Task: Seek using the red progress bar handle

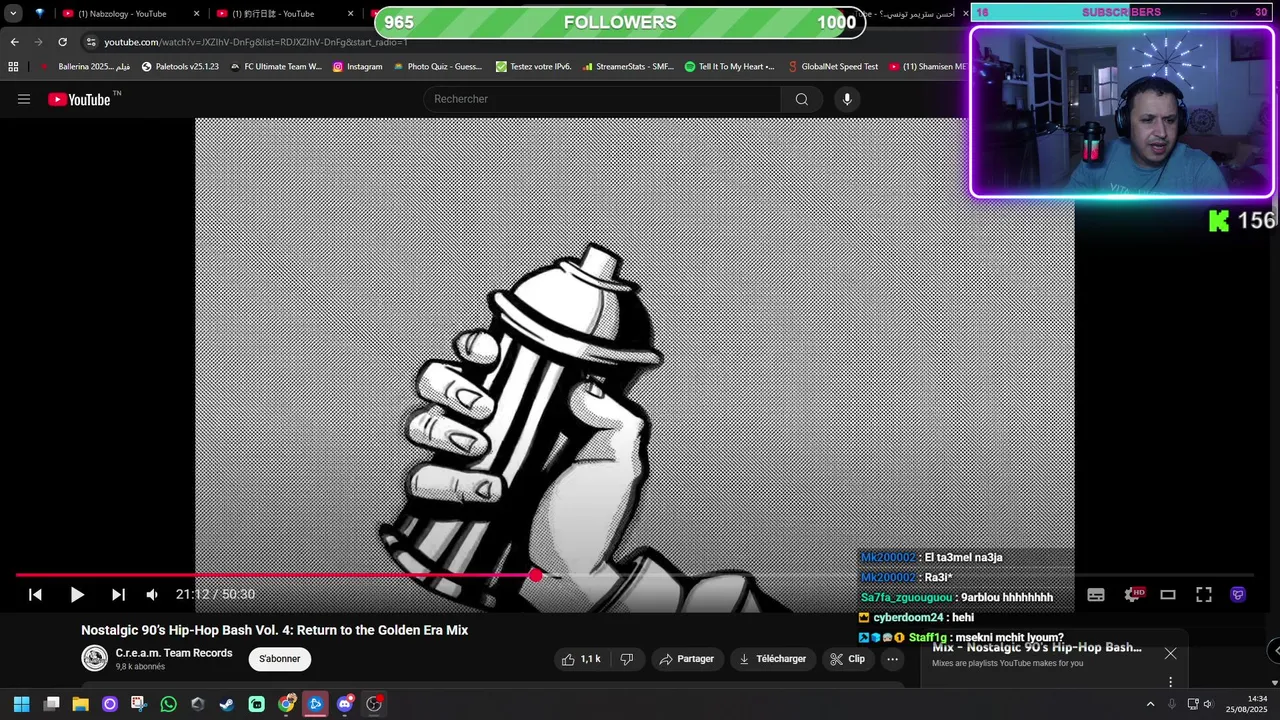Action: pyautogui.click(x=536, y=575)
